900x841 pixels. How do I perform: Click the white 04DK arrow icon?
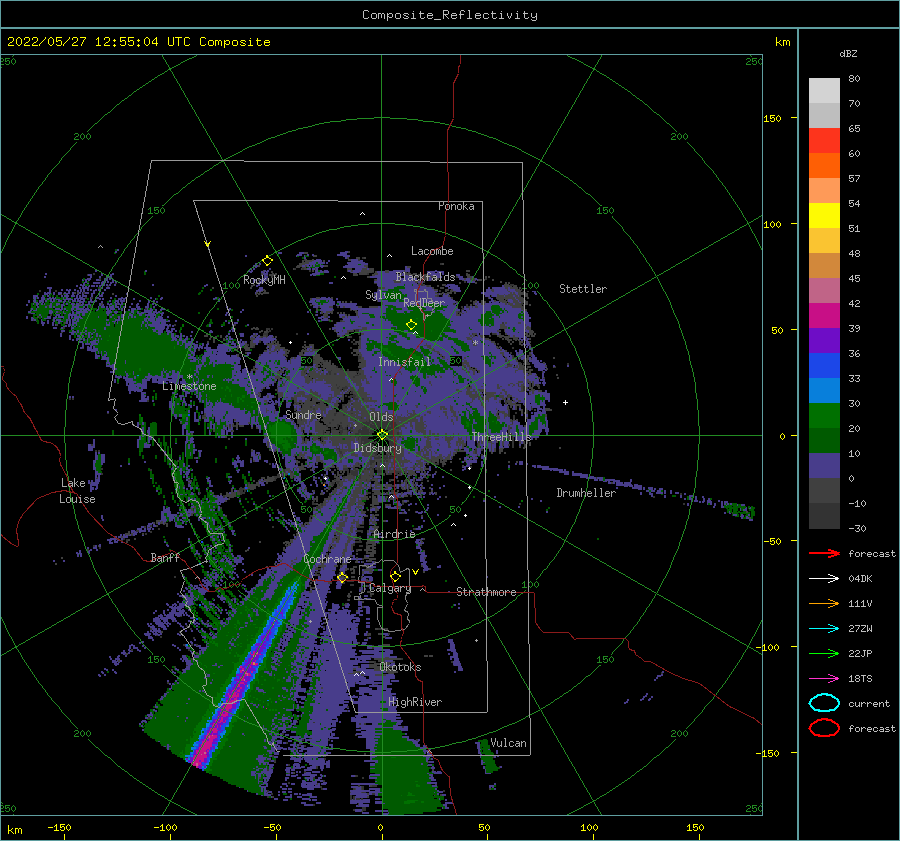tap(824, 579)
